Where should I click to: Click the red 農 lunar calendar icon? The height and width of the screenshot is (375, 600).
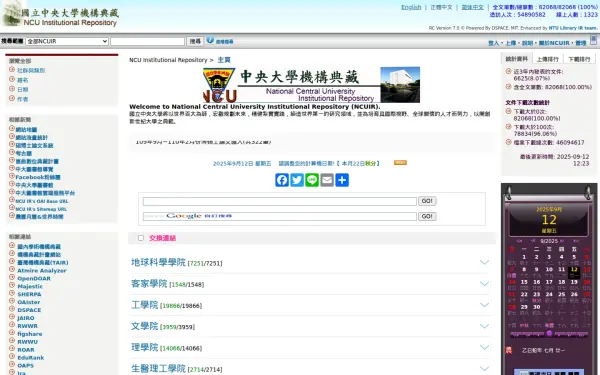pos(509,350)
